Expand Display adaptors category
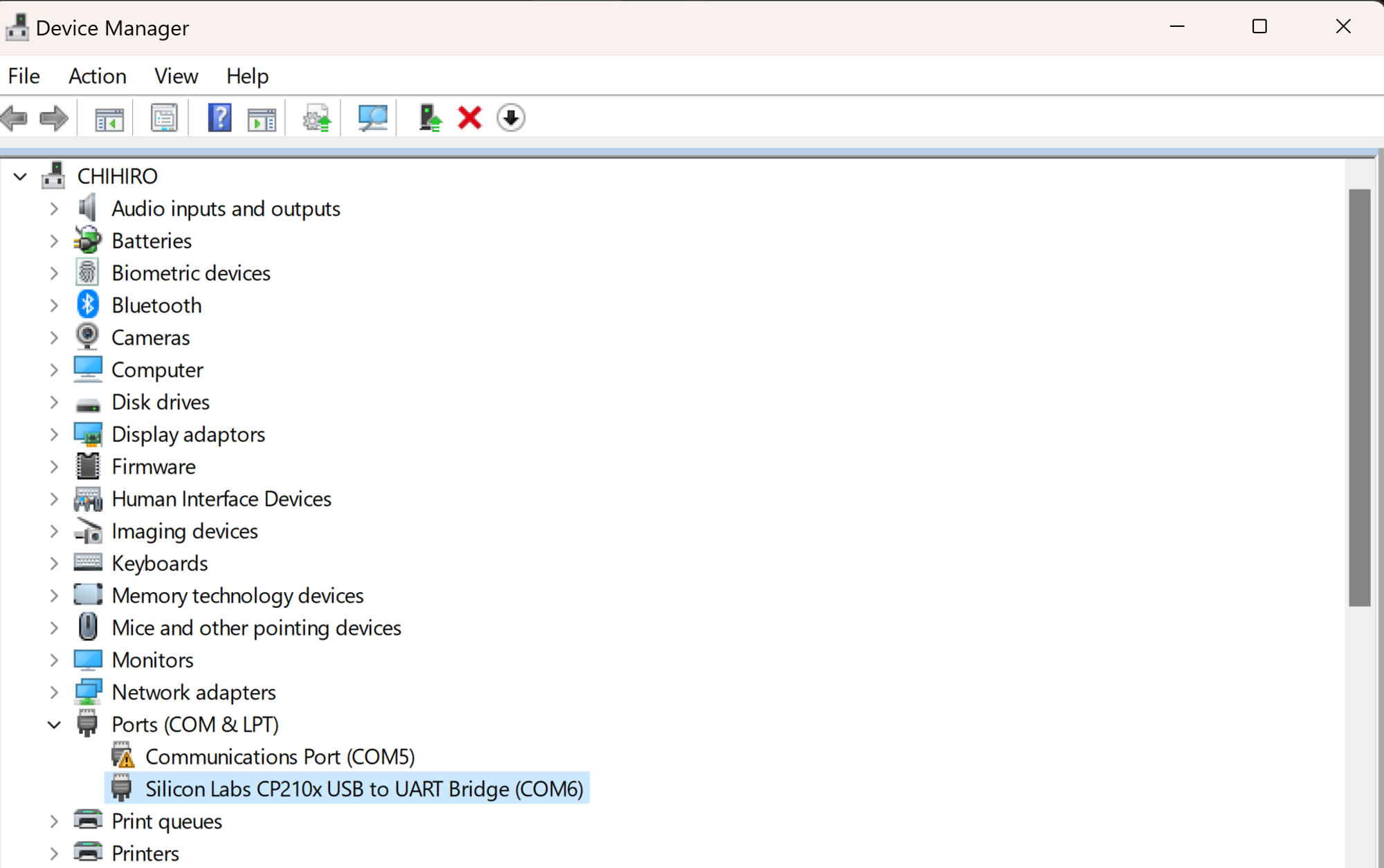 [x=54, y=434]
